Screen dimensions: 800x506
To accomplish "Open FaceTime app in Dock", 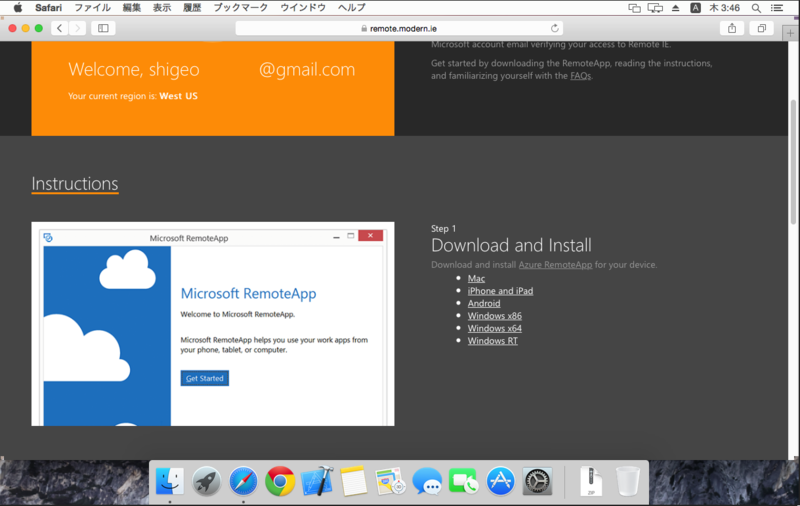I will (463, 480).
